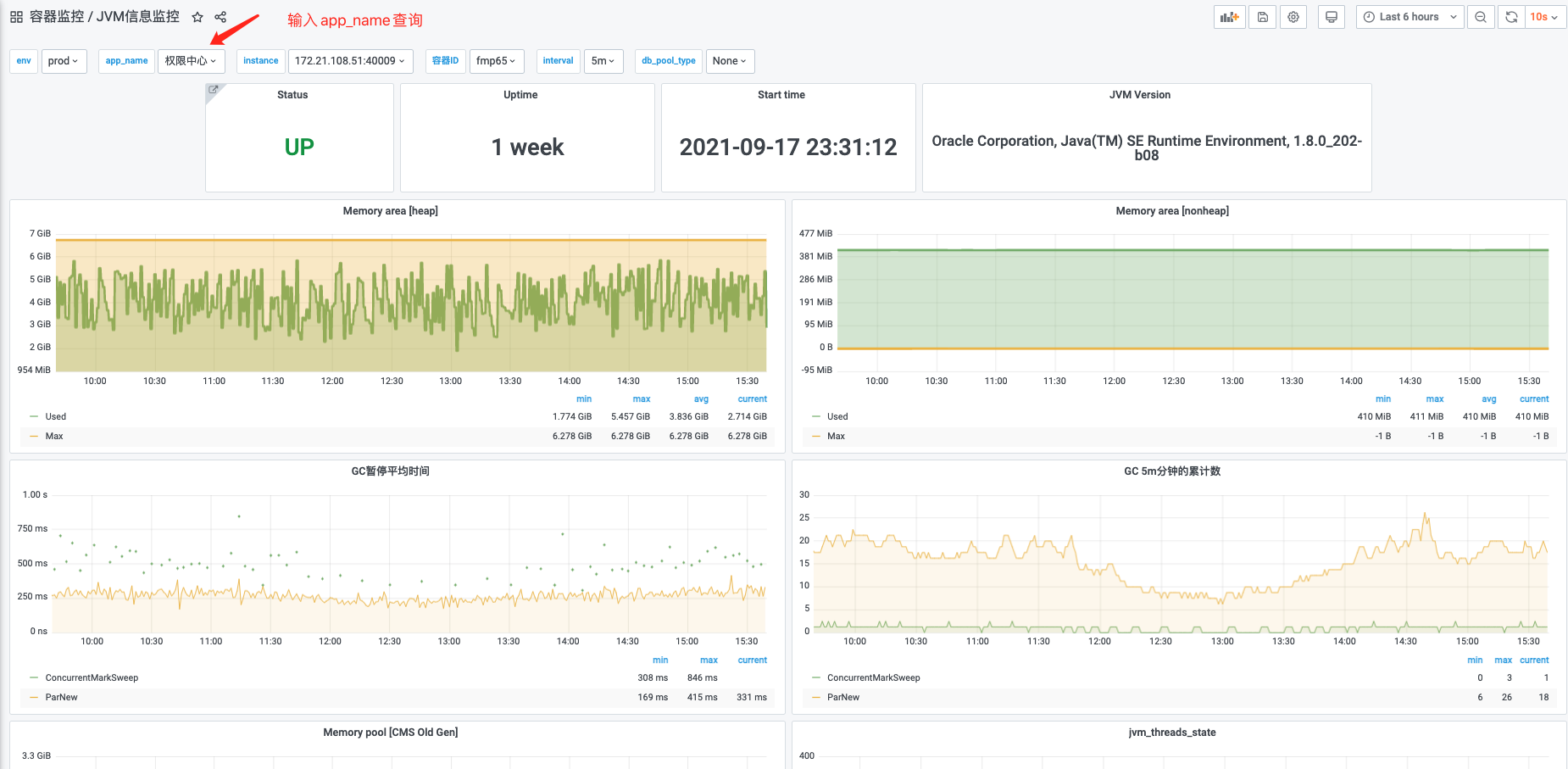Viewport: 1568px width, 769px height.
Task: Zoom out the time range
Action: (1481, 17)
